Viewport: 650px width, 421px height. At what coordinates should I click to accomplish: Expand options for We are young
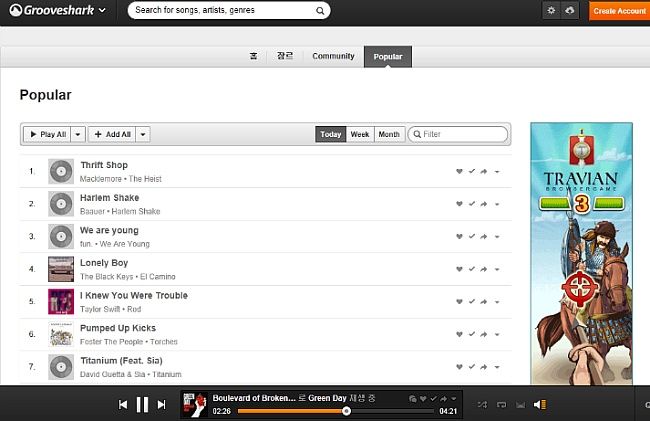[x=497, y=237]
